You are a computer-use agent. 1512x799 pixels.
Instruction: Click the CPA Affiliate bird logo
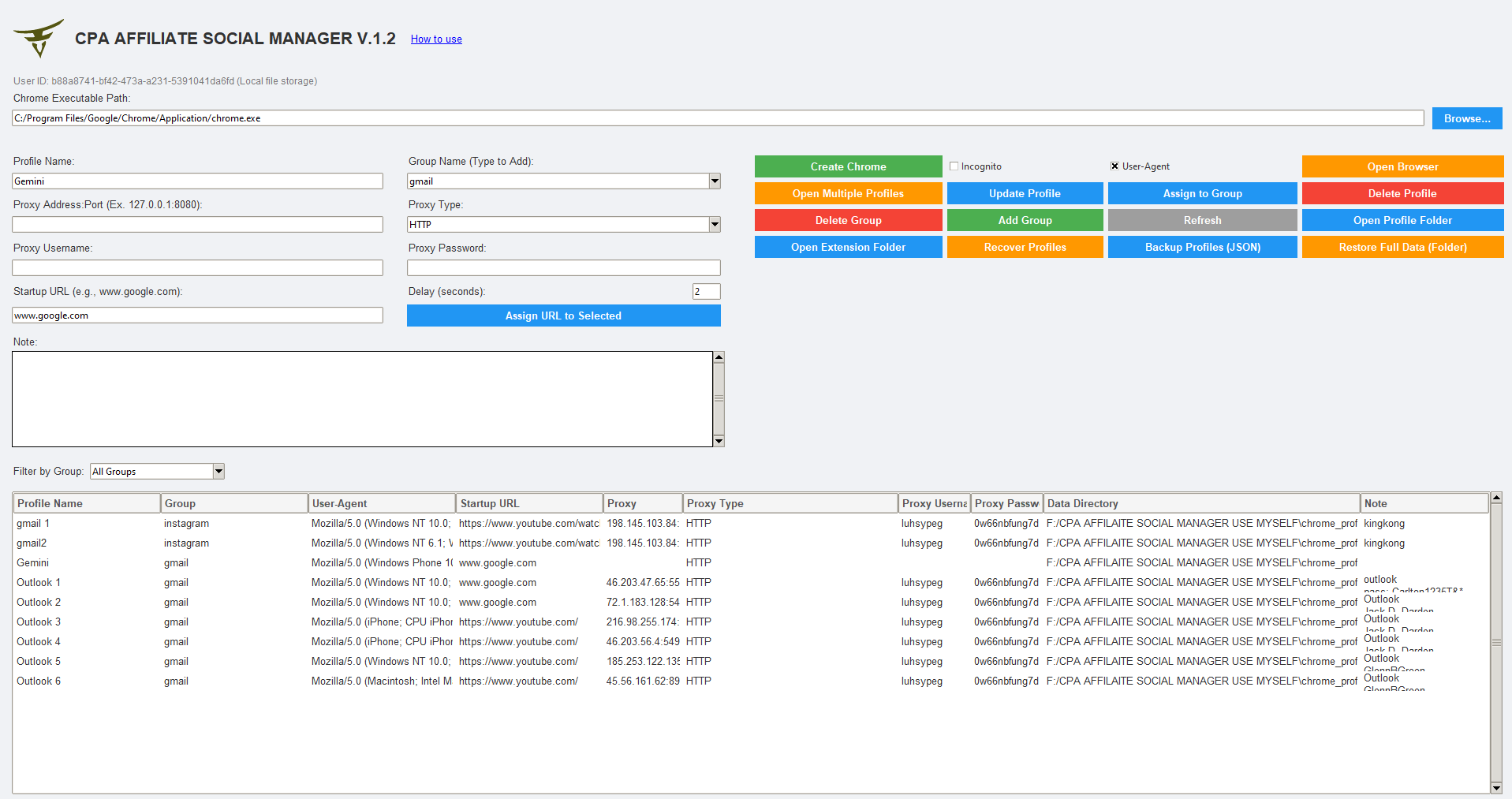point(39,39)
